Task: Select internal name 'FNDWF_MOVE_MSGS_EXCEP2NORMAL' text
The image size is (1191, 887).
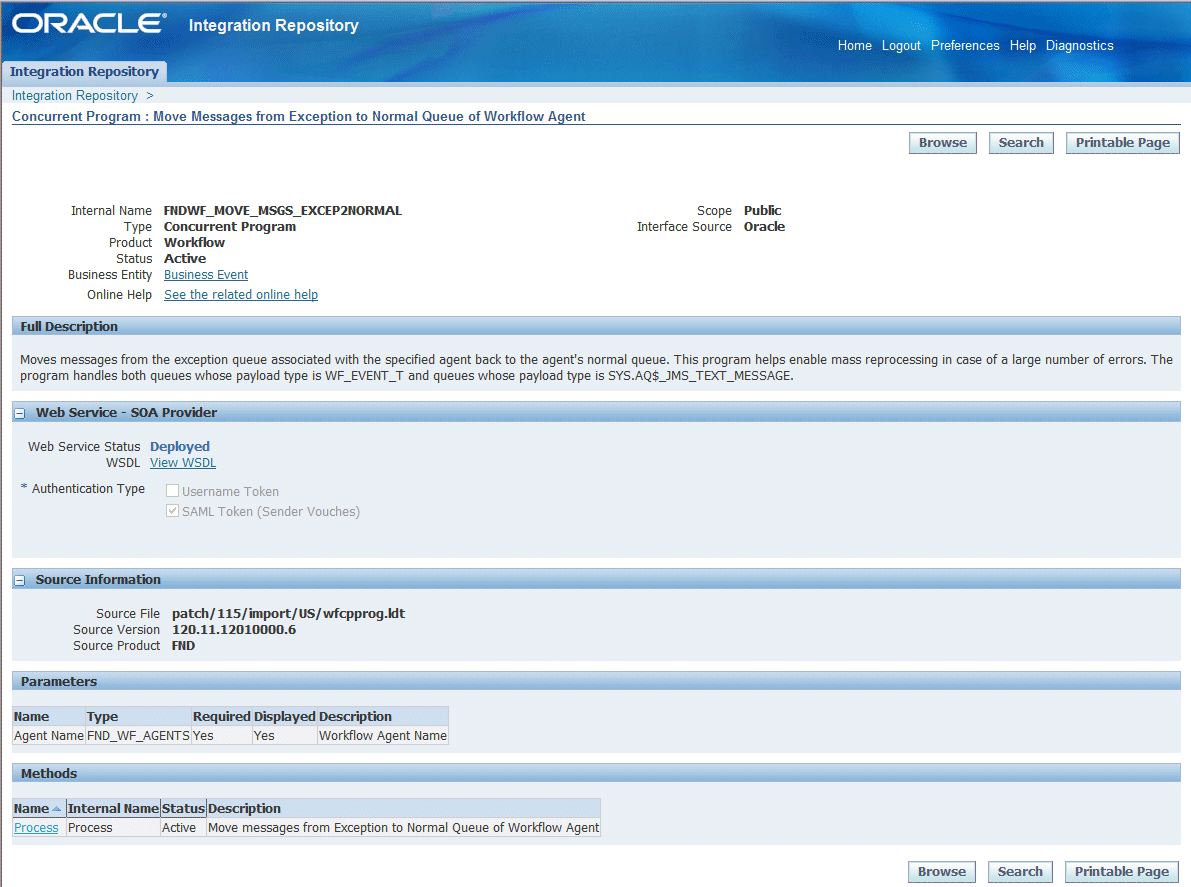Action: pos(283,211)
